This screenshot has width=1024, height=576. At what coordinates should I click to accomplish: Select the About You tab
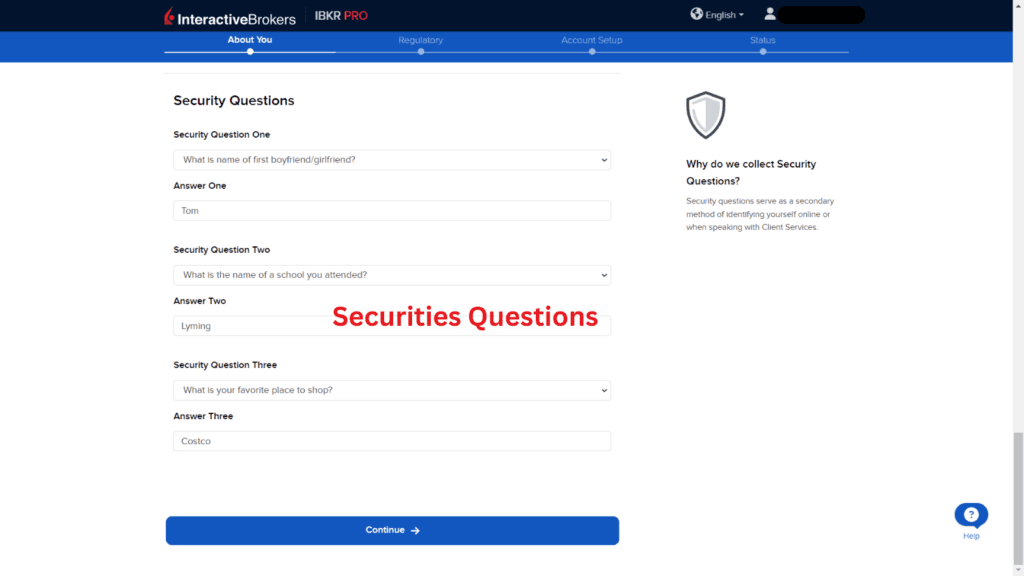[249, 40]
